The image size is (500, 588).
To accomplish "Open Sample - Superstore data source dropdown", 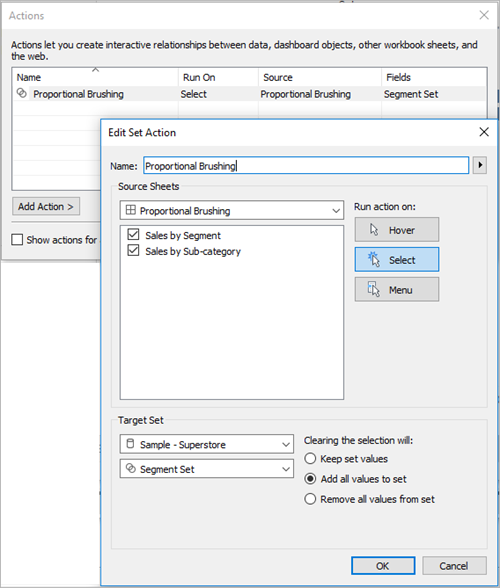I will click(206, 444).
